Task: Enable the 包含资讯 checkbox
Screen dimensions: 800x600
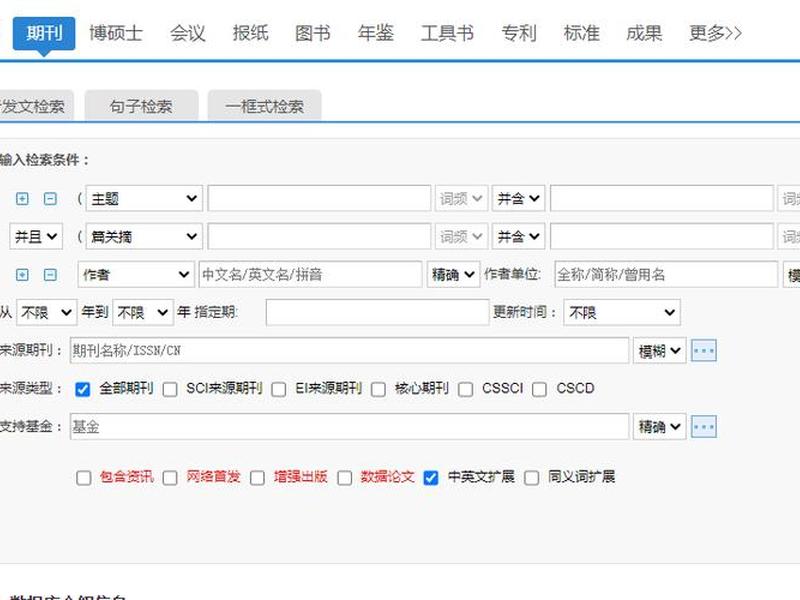Action: (x=84, y=478)
